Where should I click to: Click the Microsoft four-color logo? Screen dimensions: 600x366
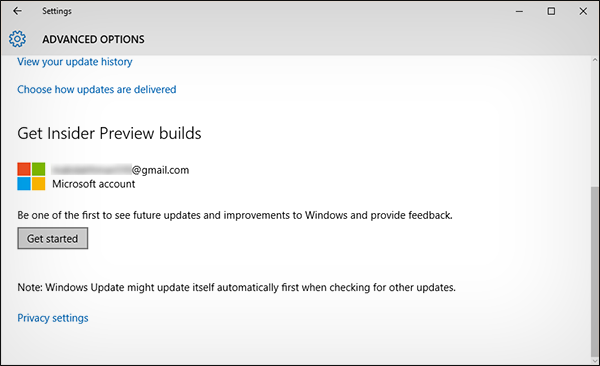pyautogui.click(x=31, y=176)
